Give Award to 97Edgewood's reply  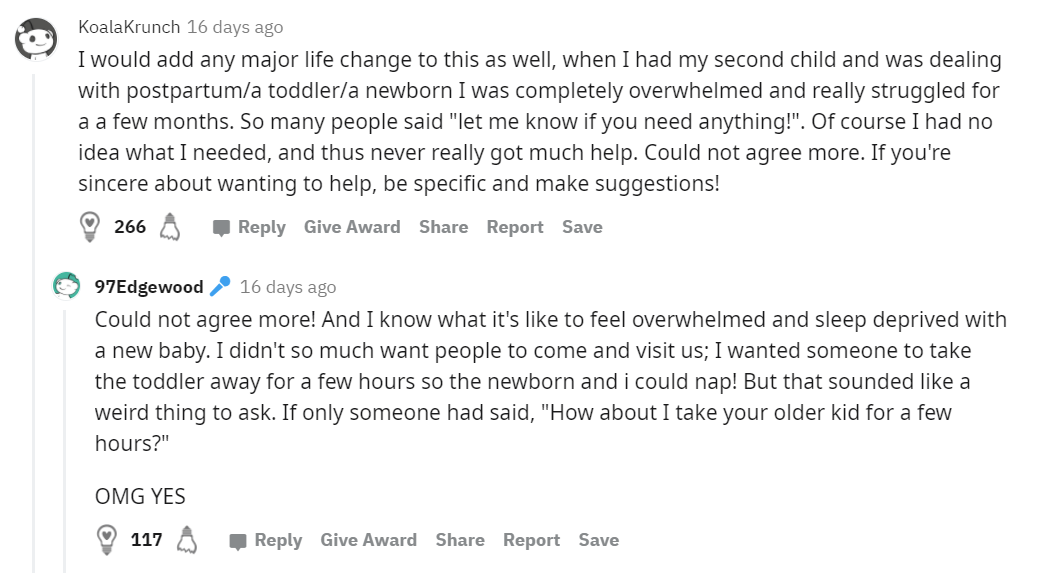click(369, 540)
